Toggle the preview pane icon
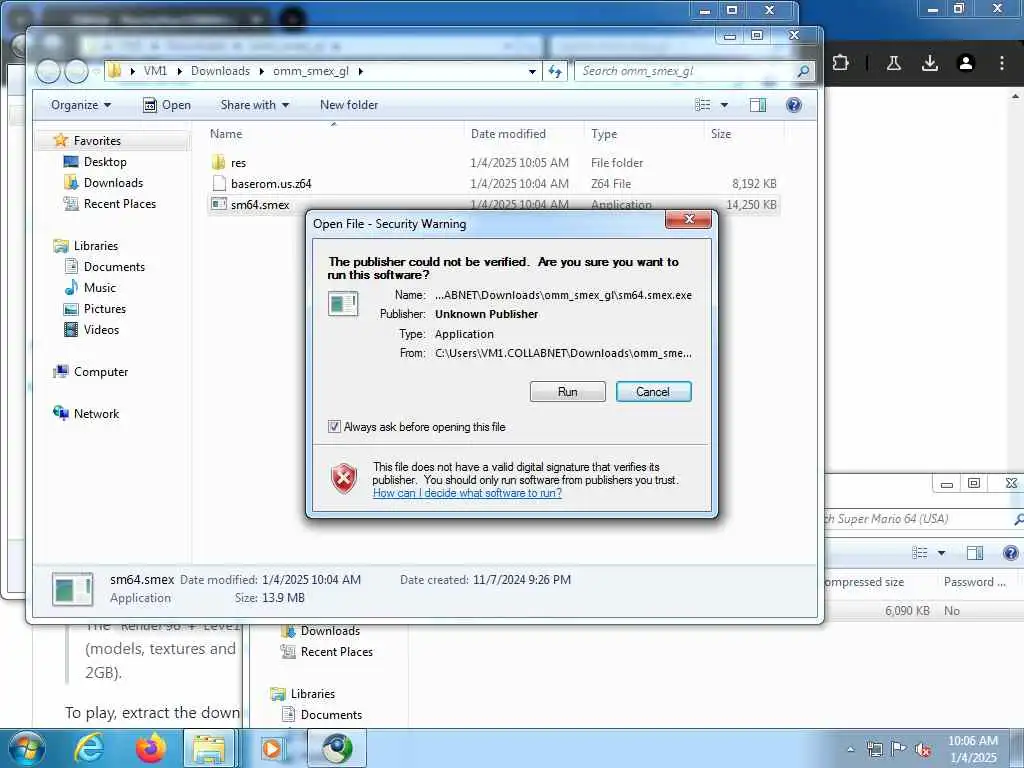Screen dimensions: 1024x768 (758, 105)
